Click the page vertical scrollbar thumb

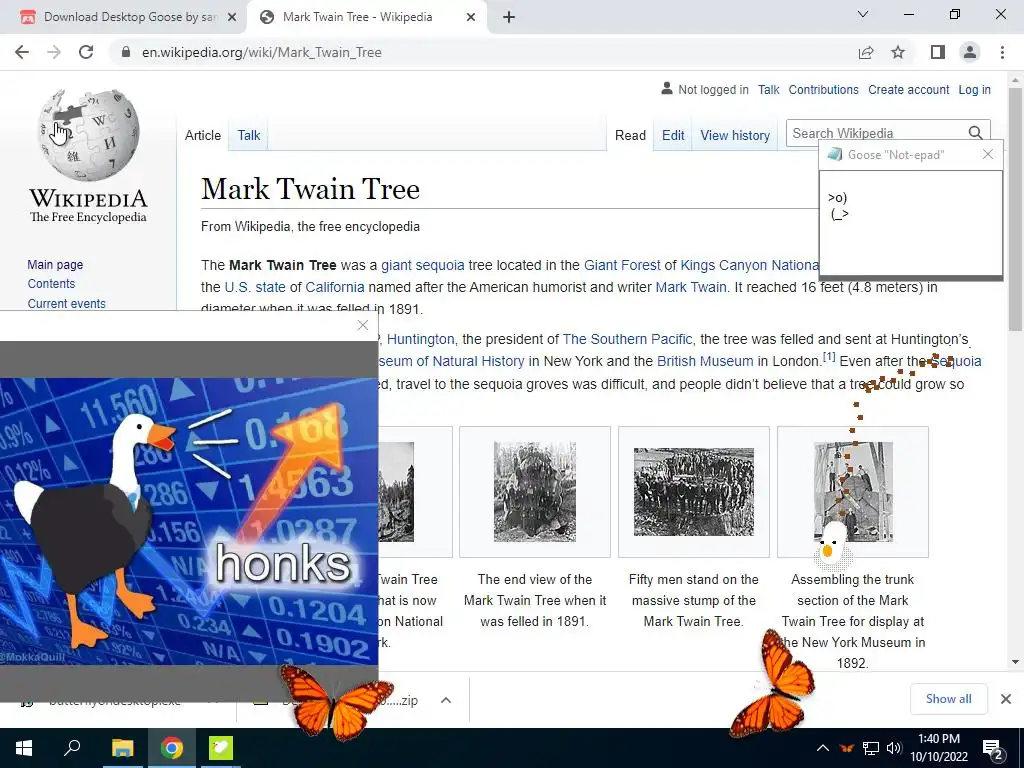click(1015, 209)
